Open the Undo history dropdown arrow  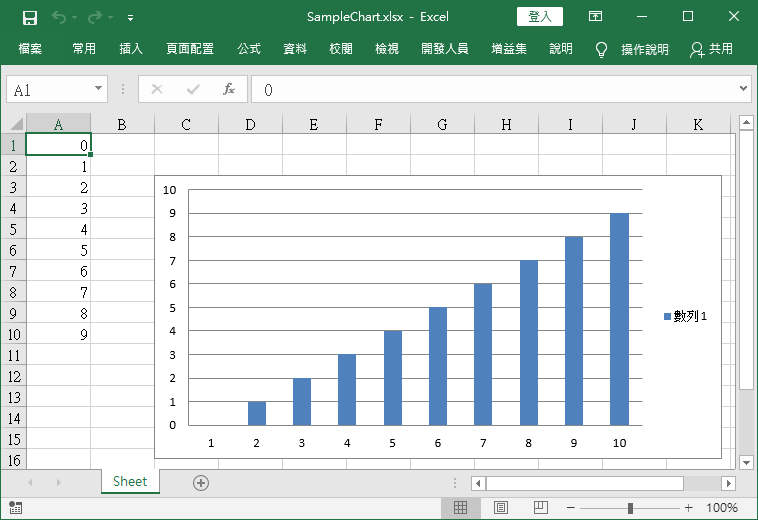[x=74, y=18]
